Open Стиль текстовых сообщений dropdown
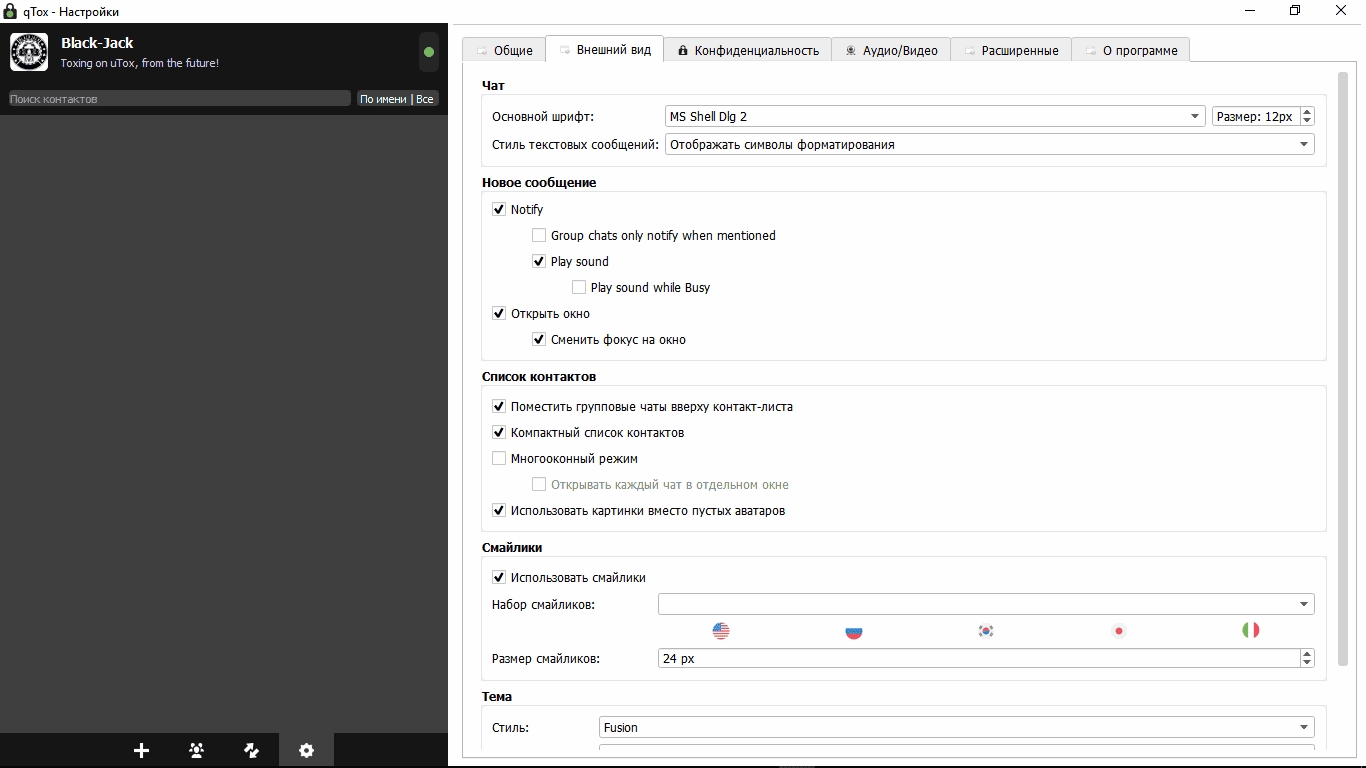The height and width of the screenshot is (768, 1366). pos(990,145)
